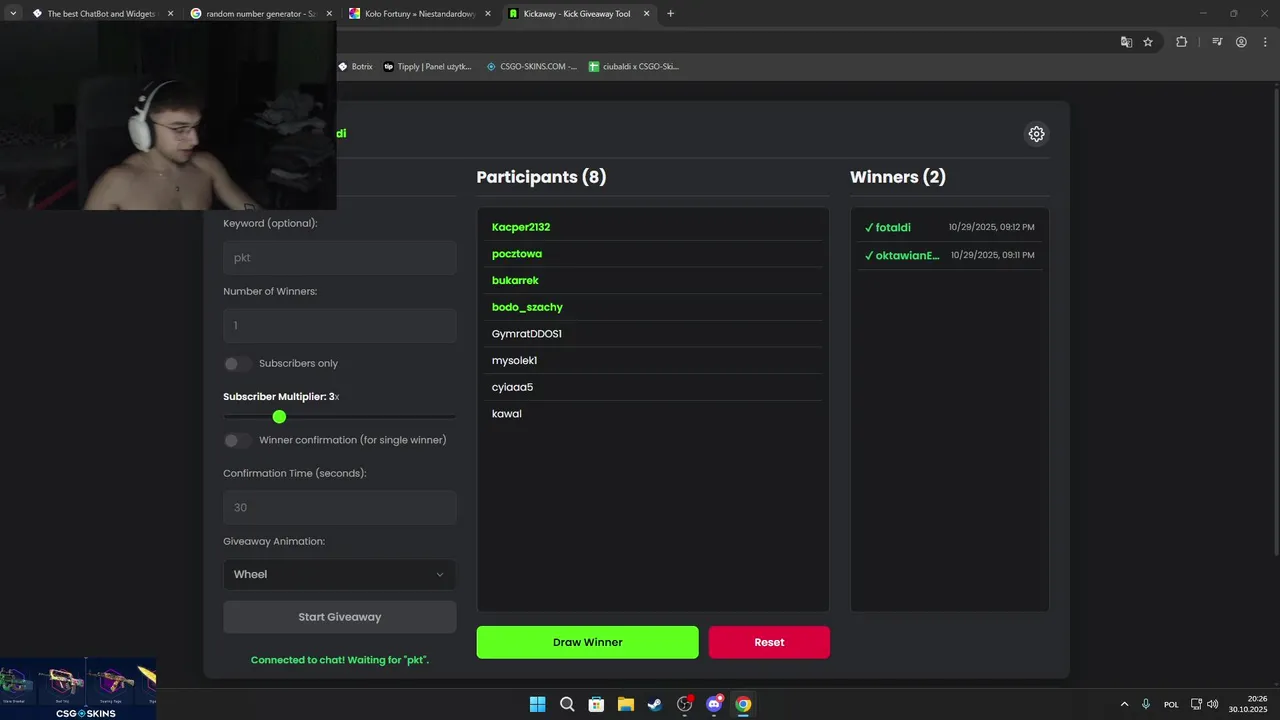Open File Explorer from the taskbar
Image resolution: width=1280 pixels, height=720 pixels.
[x=625, y=704]
